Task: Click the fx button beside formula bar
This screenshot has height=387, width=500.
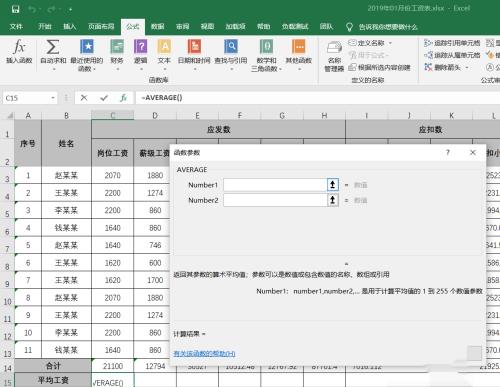Action: [x=124, y=98]
